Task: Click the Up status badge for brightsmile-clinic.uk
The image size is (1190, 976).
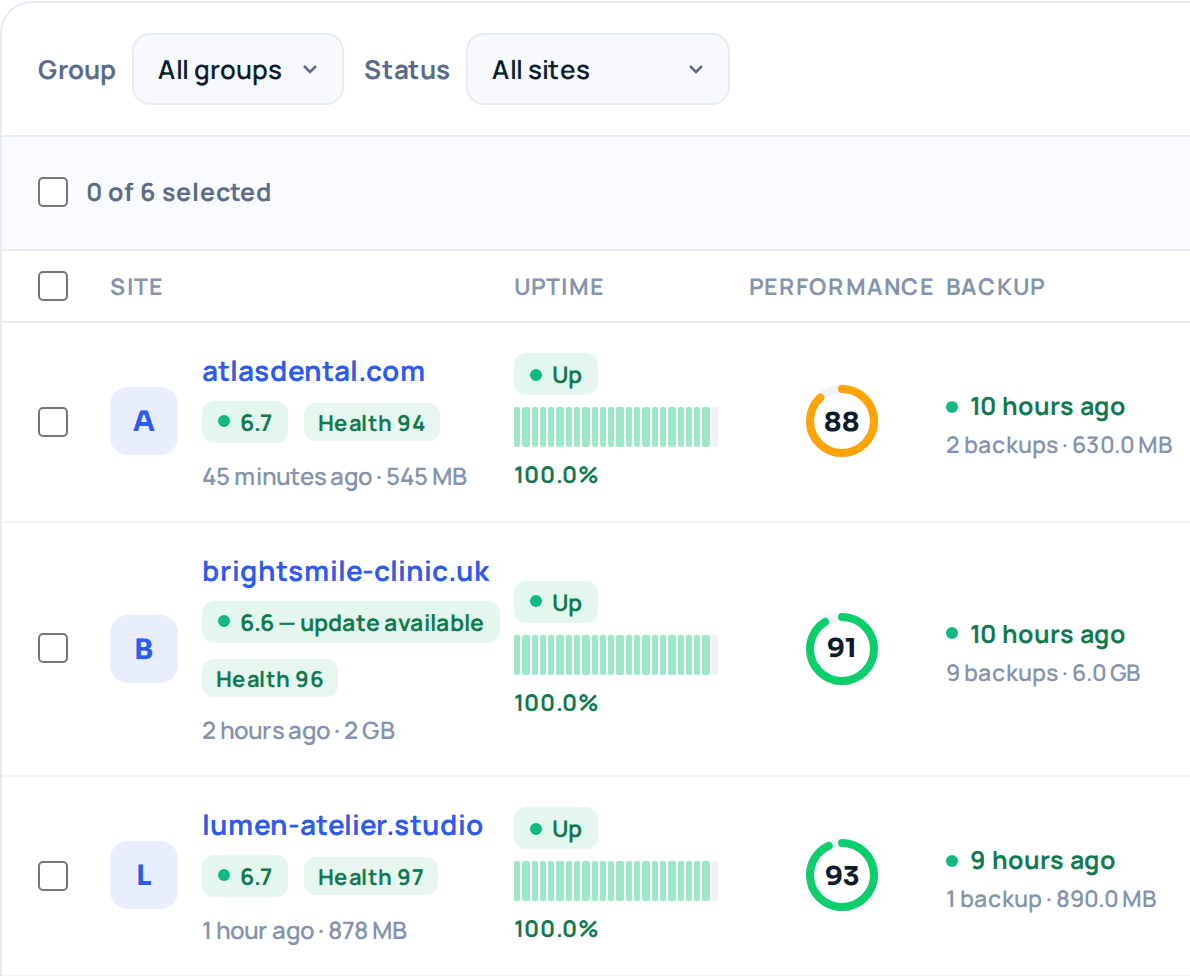Action: (556, 602)
